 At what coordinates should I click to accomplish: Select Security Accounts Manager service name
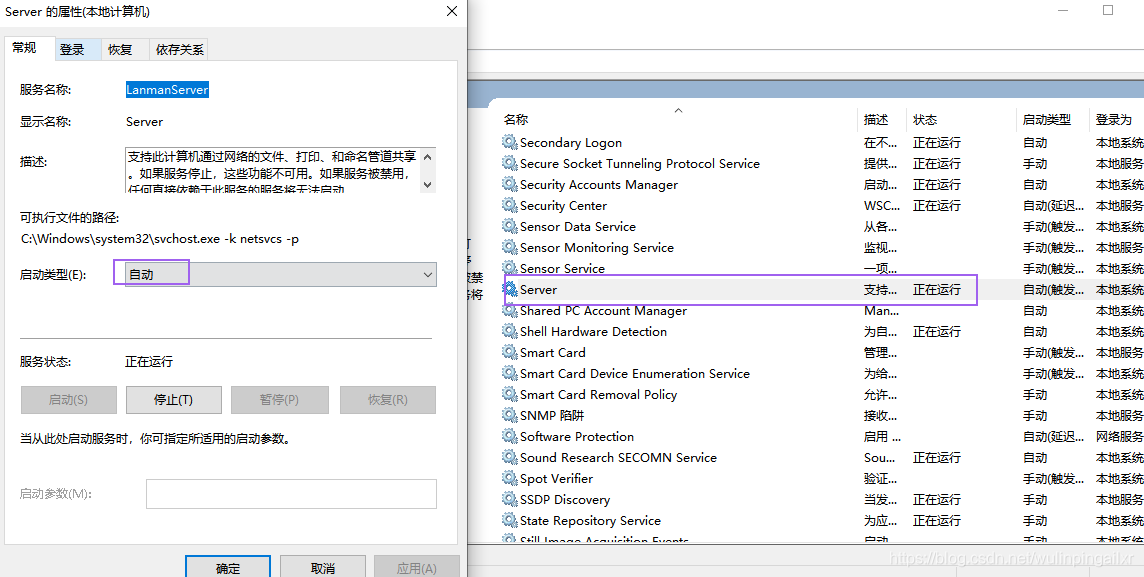click(598, 185)
